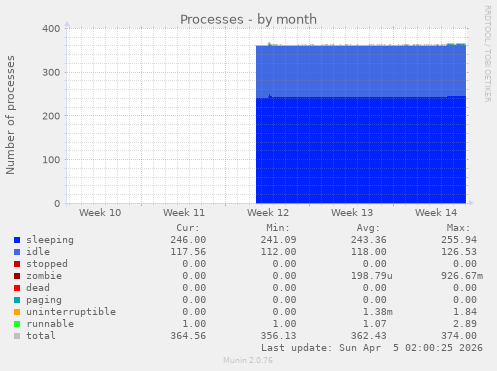497x371 pixels.
Task: Click the 'uninterruptible' legend label
Action: coord(71,312)
